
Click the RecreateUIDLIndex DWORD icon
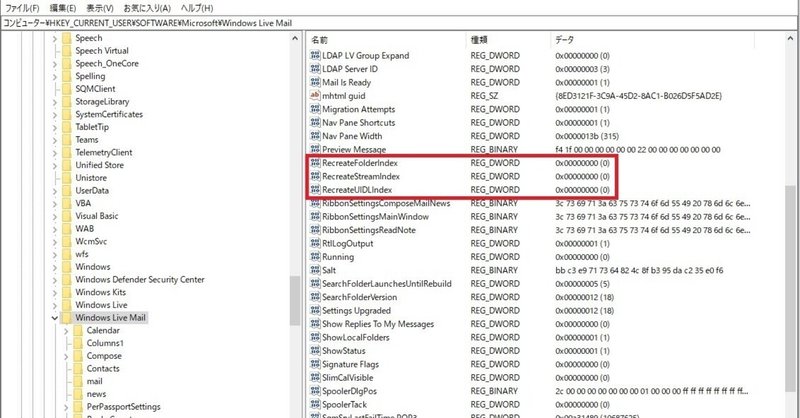tap(315, 189)
